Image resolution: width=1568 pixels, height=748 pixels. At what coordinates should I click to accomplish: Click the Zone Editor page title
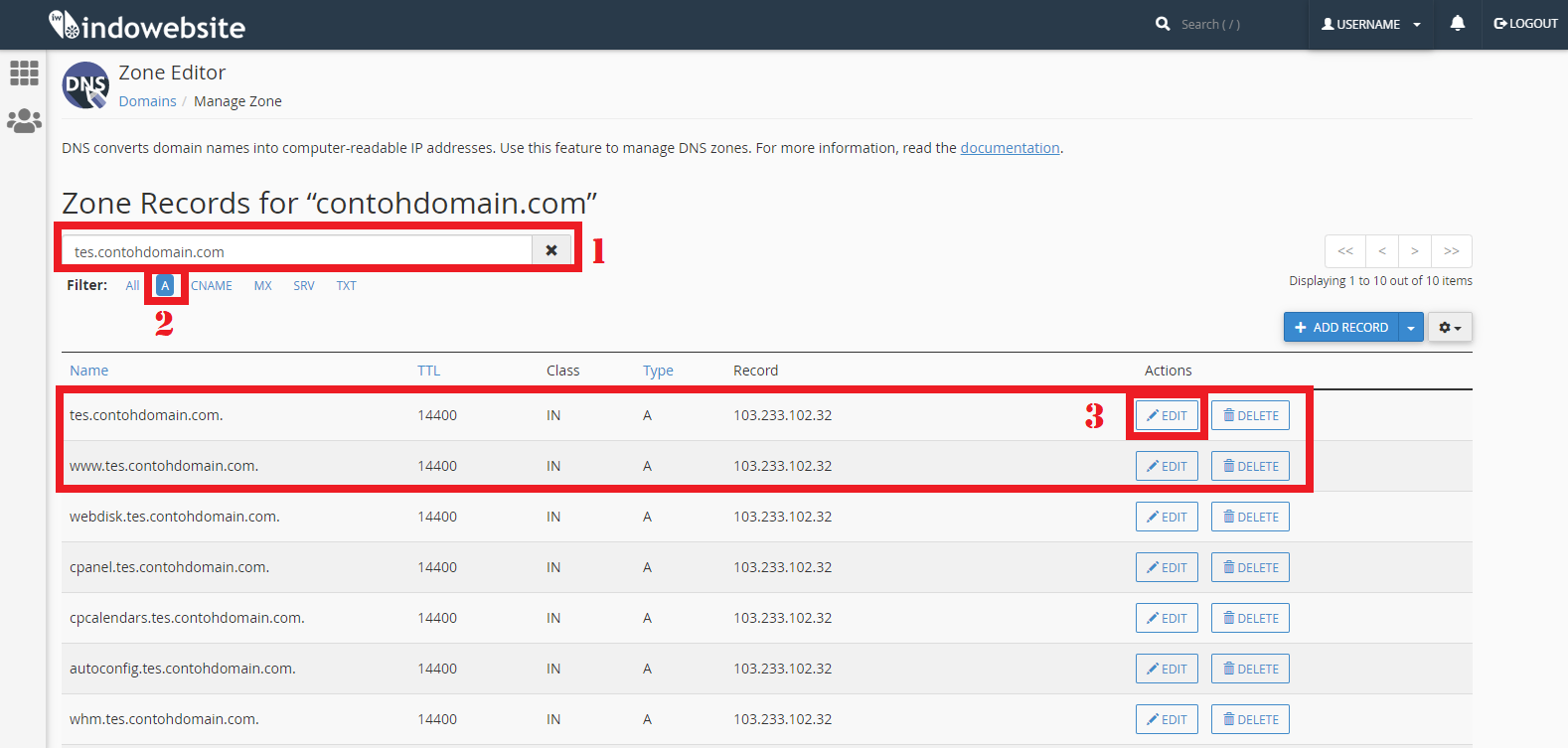coord(172,73)
